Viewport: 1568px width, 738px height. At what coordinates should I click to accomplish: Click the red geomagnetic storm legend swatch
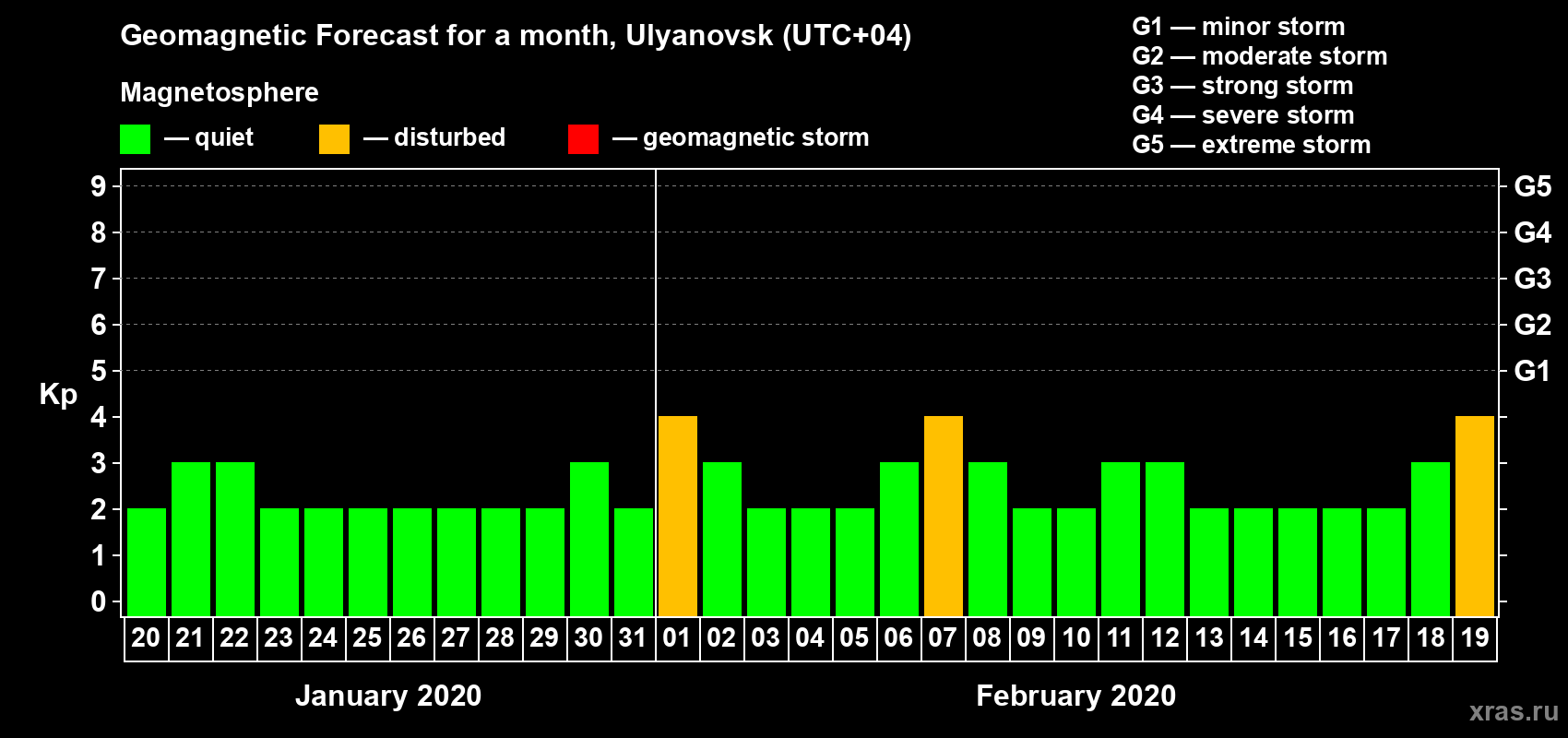click(584, 139)
